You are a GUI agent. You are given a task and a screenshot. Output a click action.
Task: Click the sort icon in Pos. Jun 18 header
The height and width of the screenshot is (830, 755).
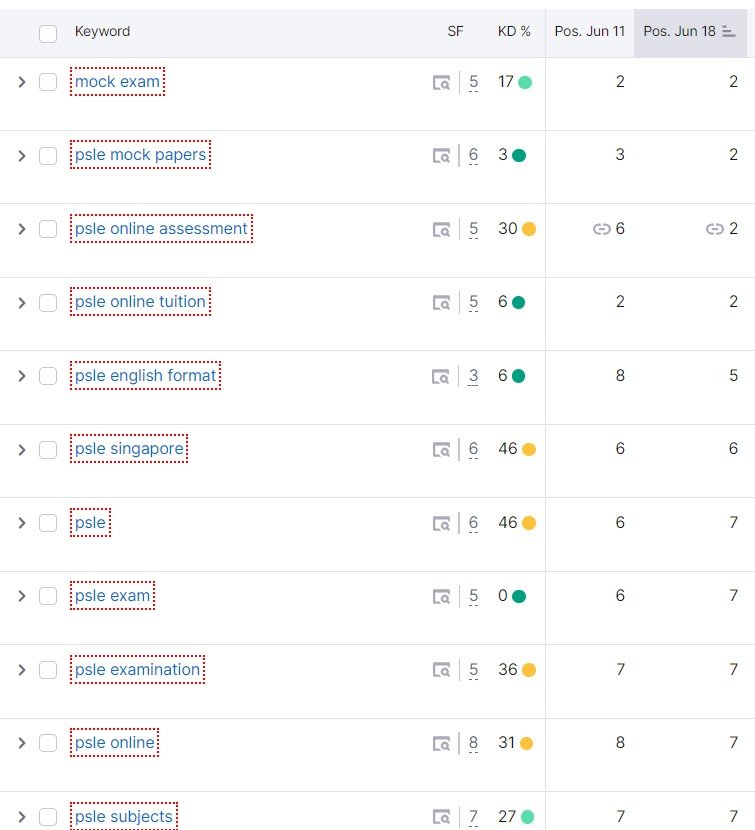(x=729, y=32)
